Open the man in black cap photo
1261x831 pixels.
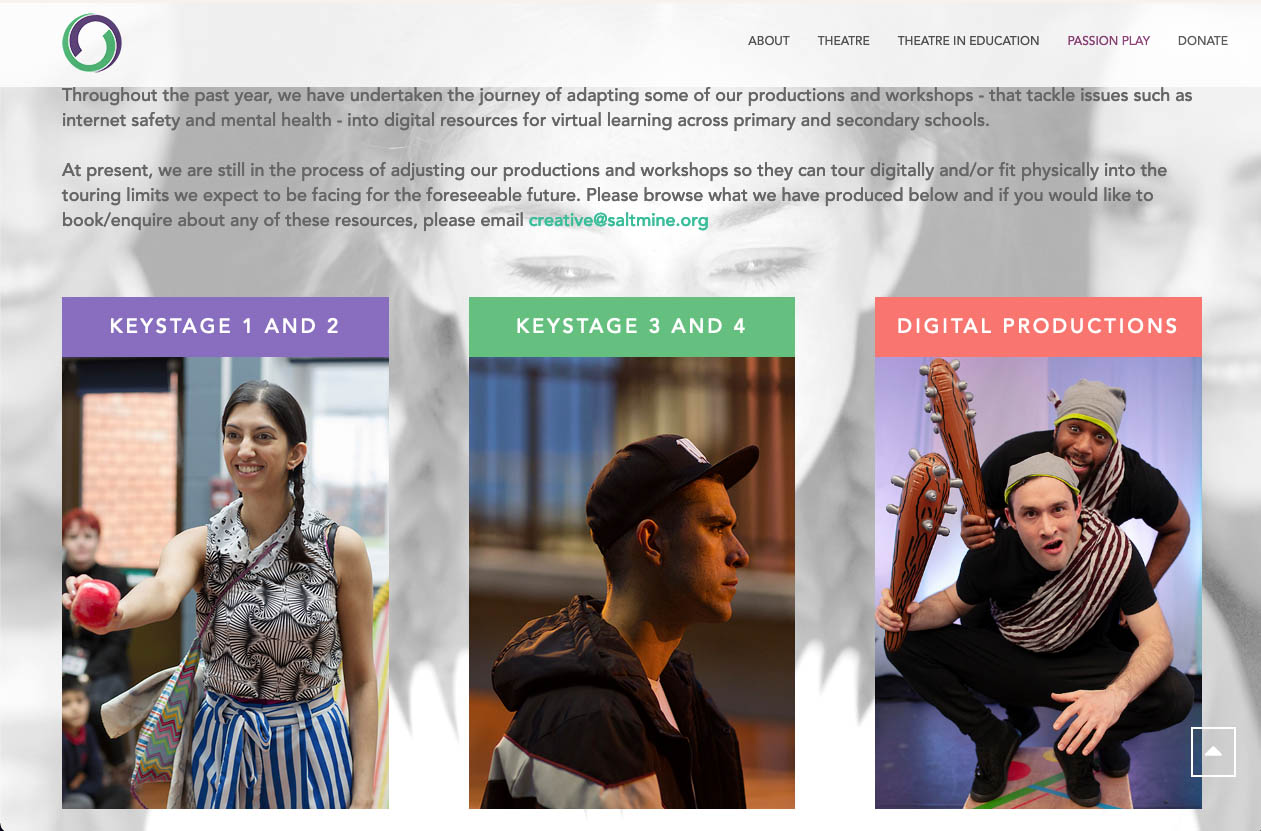[x=632, y=583]
